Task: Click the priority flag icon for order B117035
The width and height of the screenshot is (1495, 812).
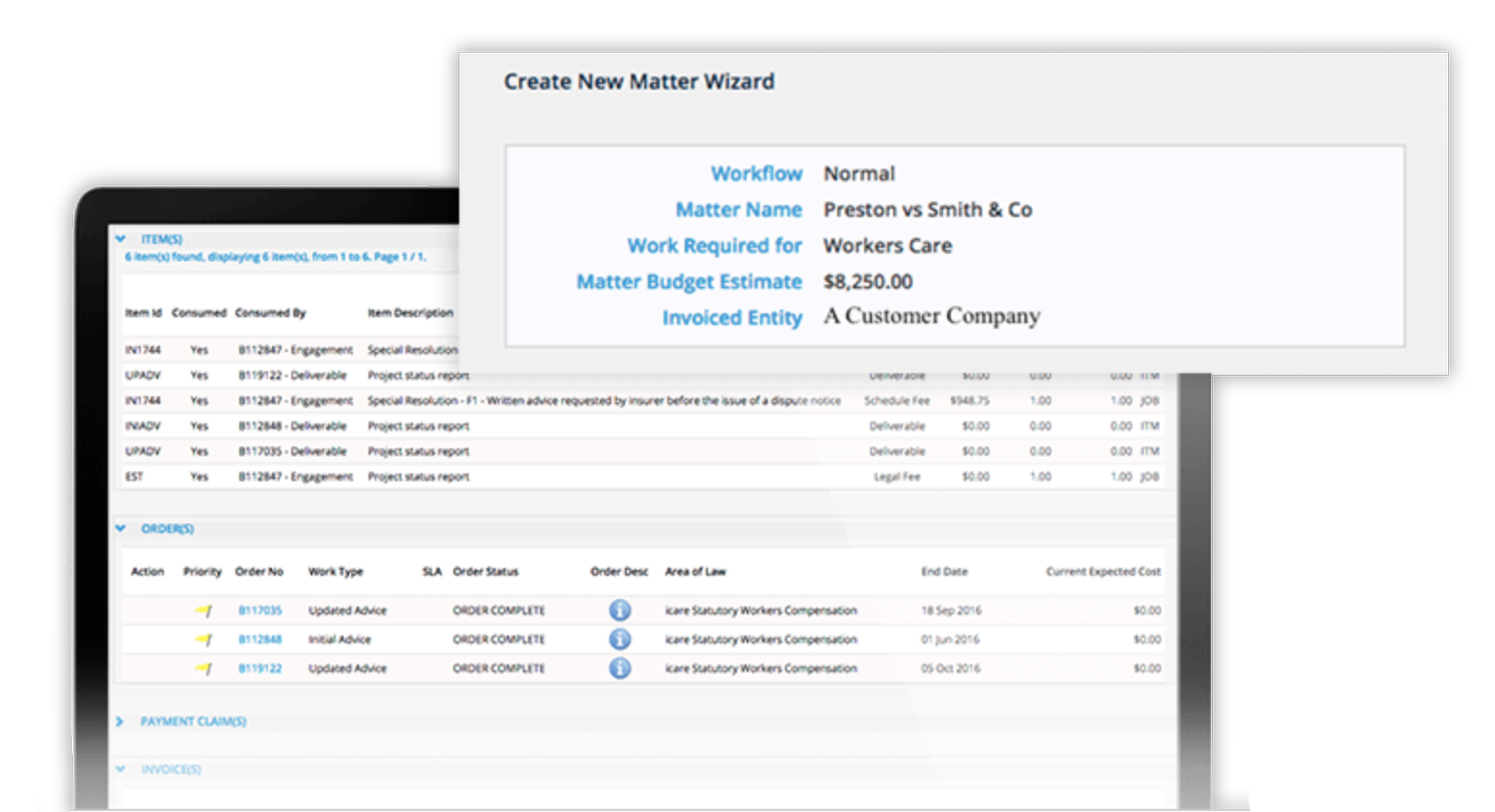Action: point(204,610)
